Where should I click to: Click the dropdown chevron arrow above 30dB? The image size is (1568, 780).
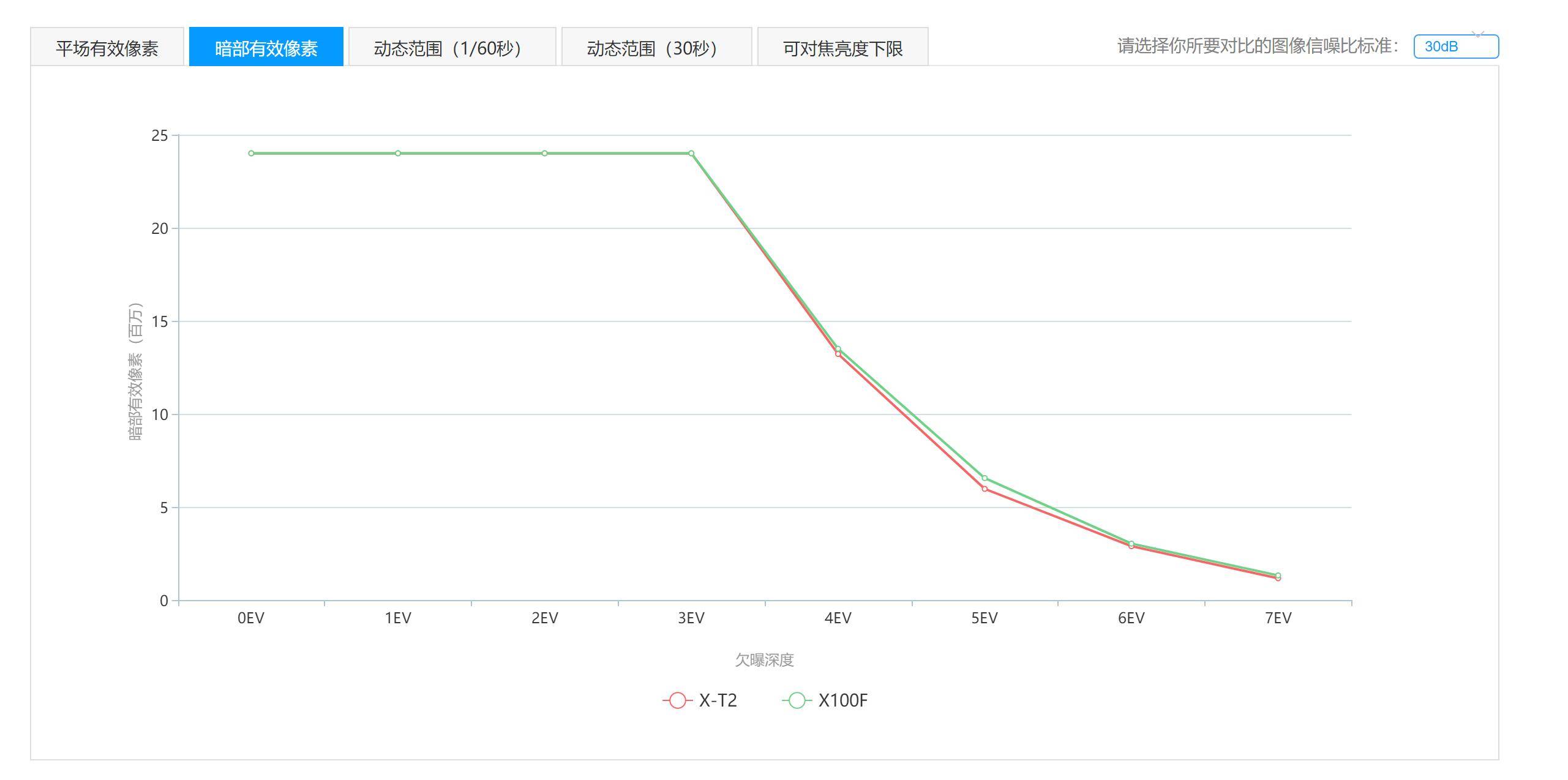(x=1478, y=34)
